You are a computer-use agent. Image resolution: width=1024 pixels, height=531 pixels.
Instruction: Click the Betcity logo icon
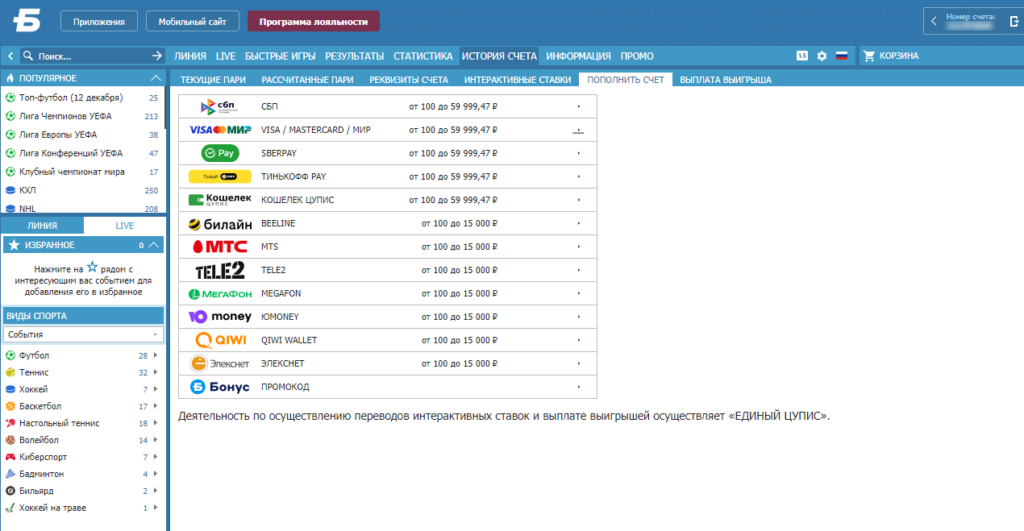pos(26,21)
